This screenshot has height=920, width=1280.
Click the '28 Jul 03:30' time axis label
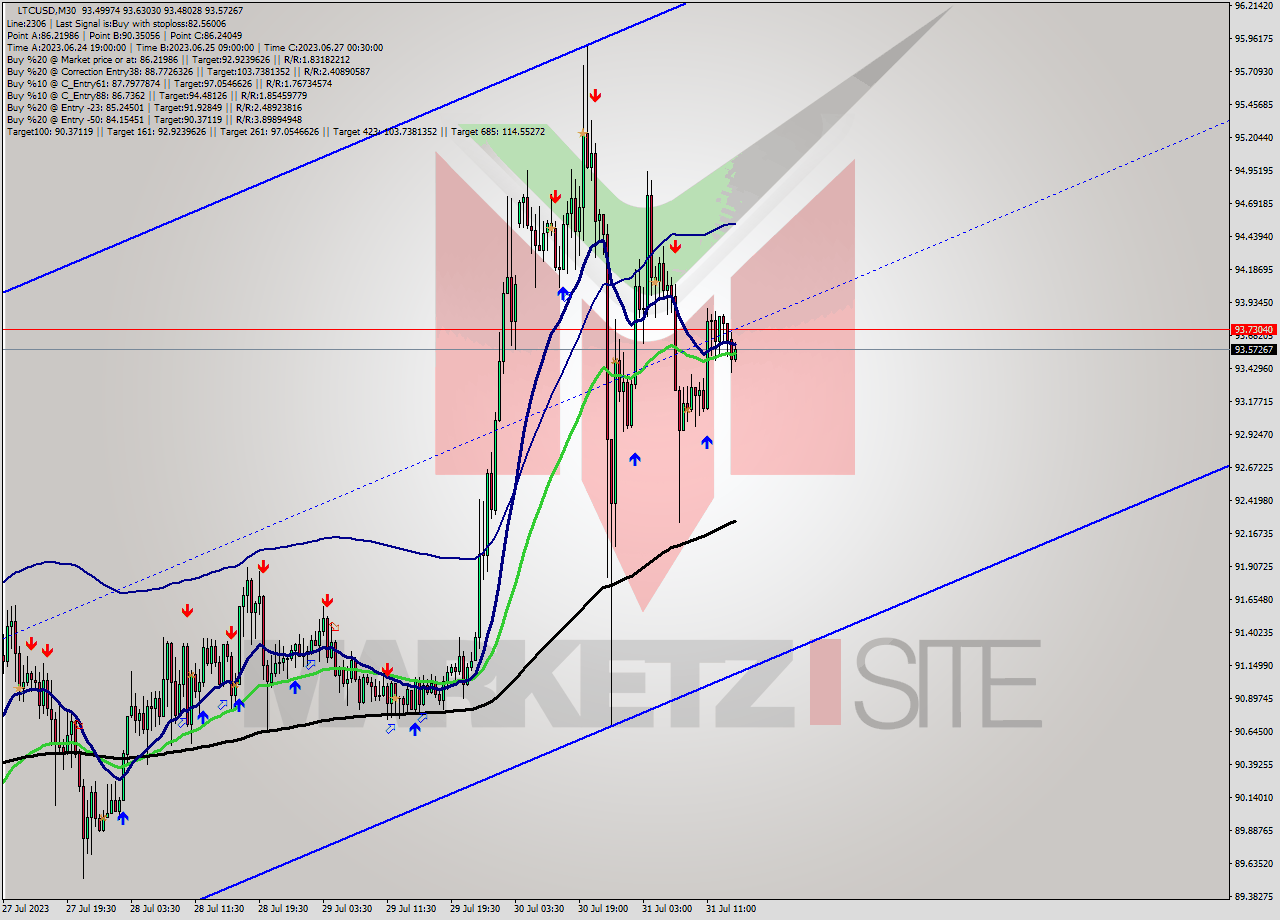pyautogui.click(x=155, y=909)
